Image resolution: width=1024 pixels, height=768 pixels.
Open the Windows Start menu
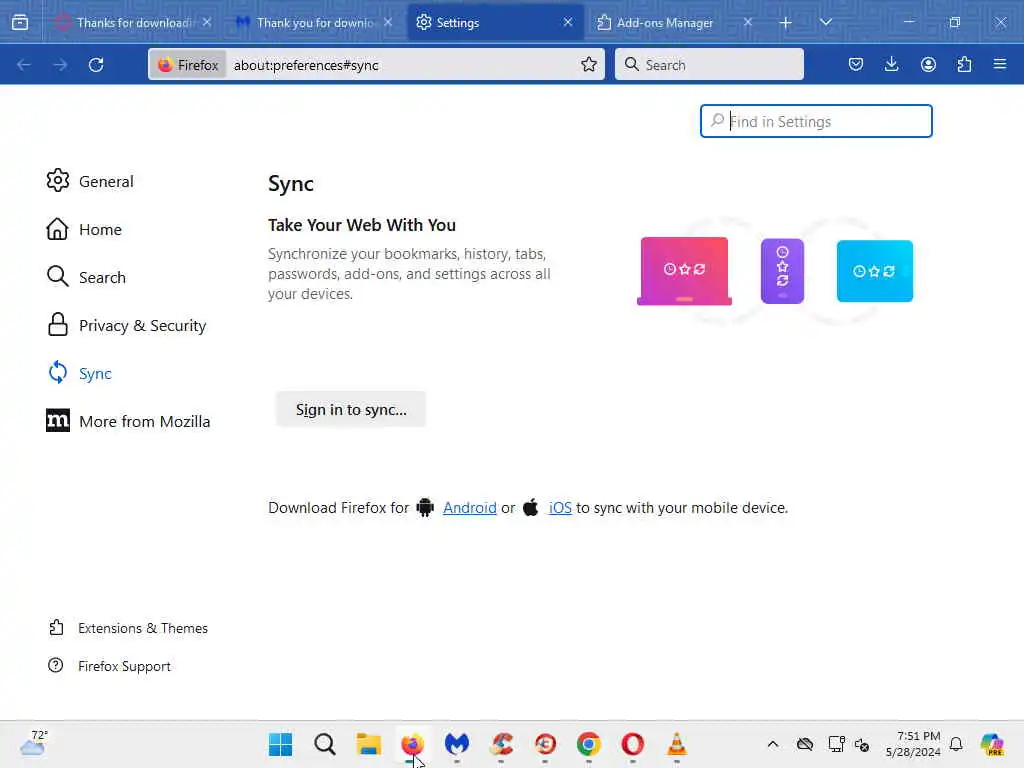[x=281, y=744]
